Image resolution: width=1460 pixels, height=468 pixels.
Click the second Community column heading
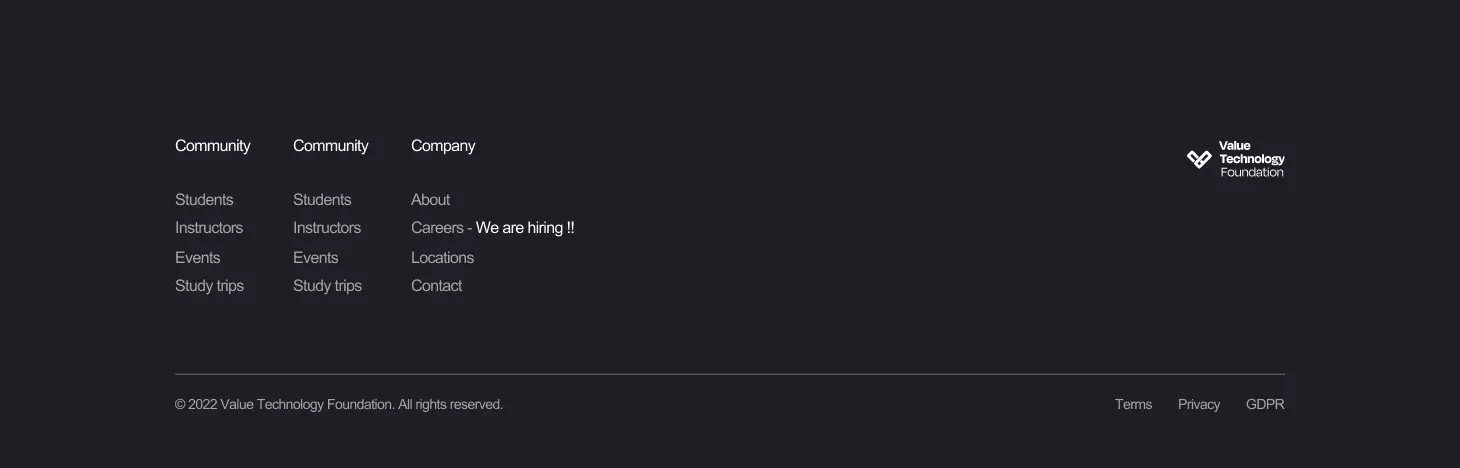pyautogui.click(x=330, y=146)
